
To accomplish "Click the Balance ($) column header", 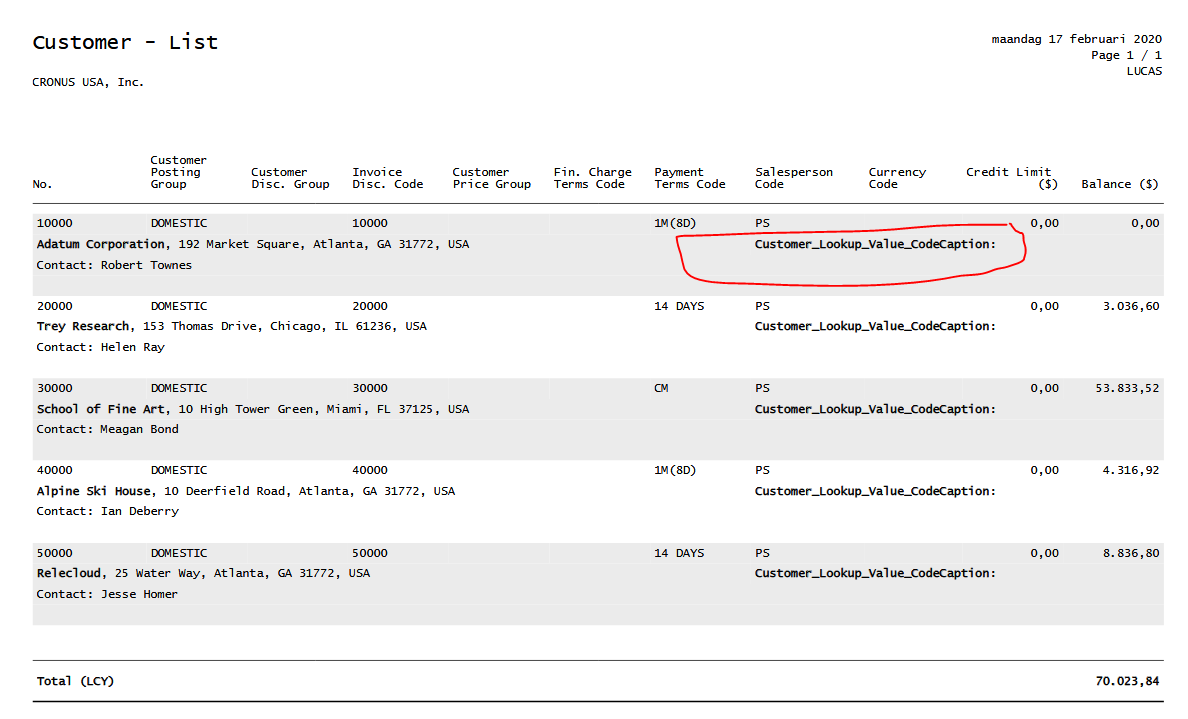I will click(1120, 184).
